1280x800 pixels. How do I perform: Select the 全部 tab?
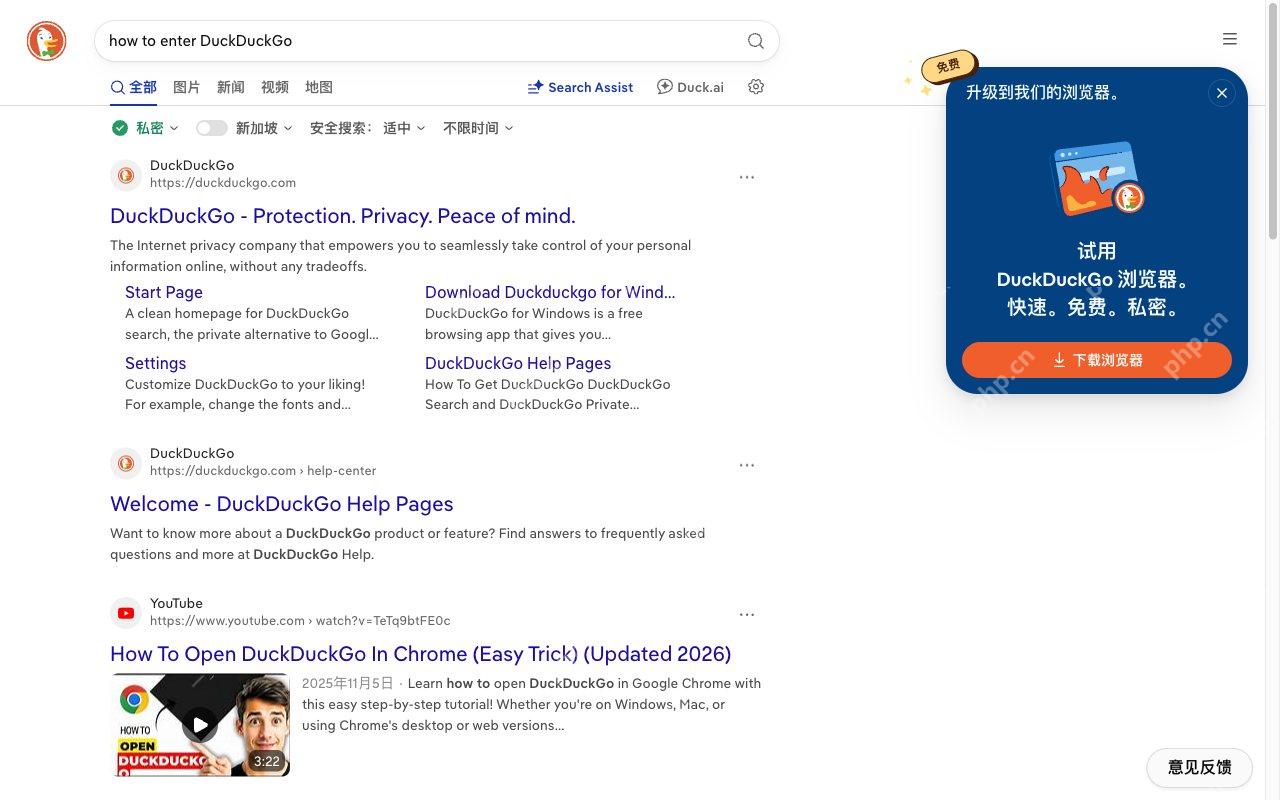[x=133, y=87]
